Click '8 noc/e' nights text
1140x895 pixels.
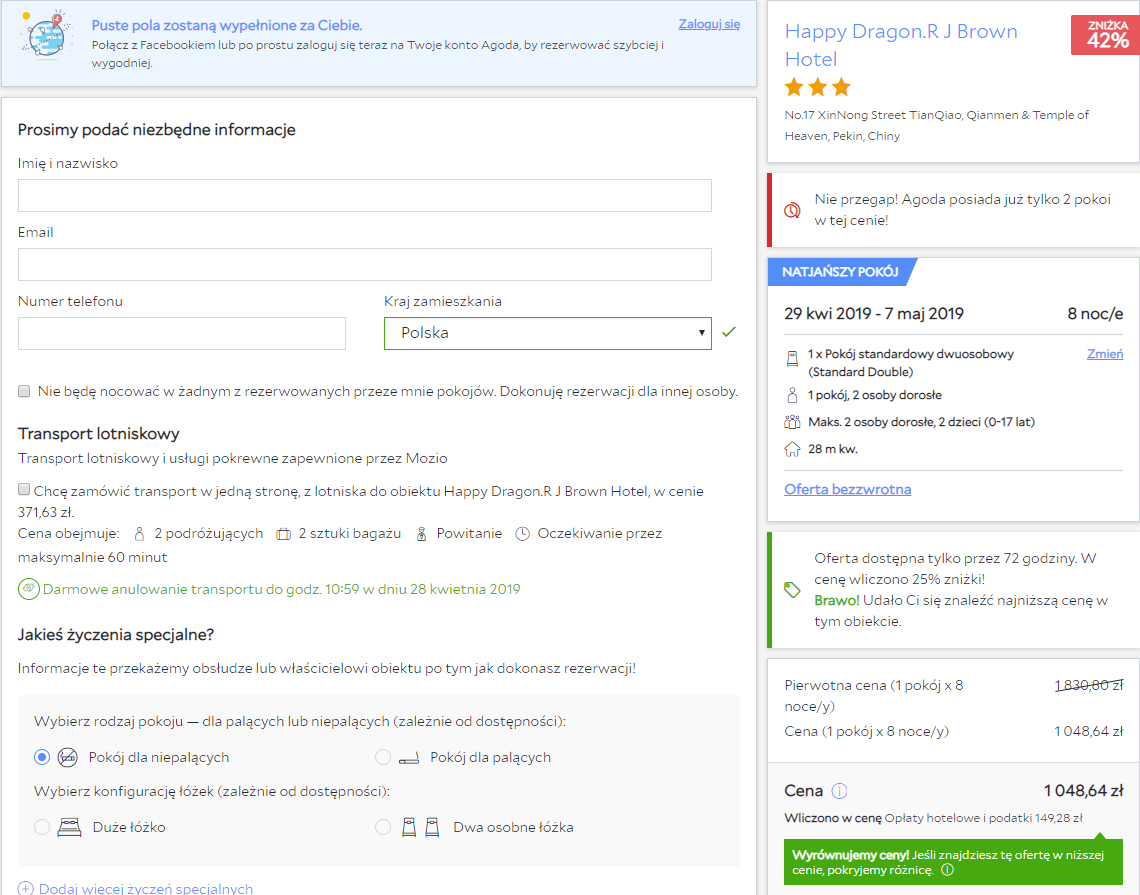tap(1095, 314)
